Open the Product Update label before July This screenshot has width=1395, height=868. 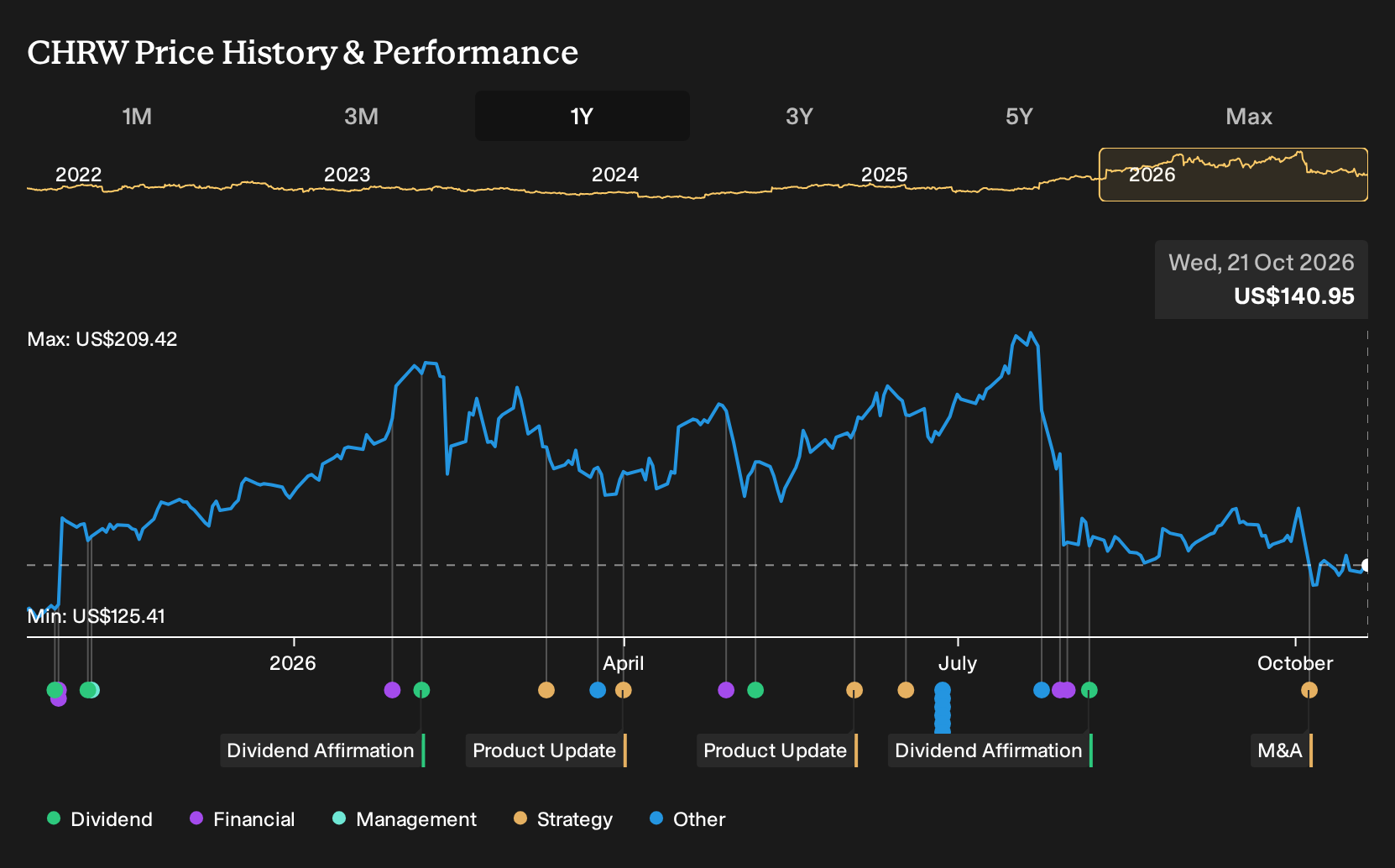[x=777, y=750]
